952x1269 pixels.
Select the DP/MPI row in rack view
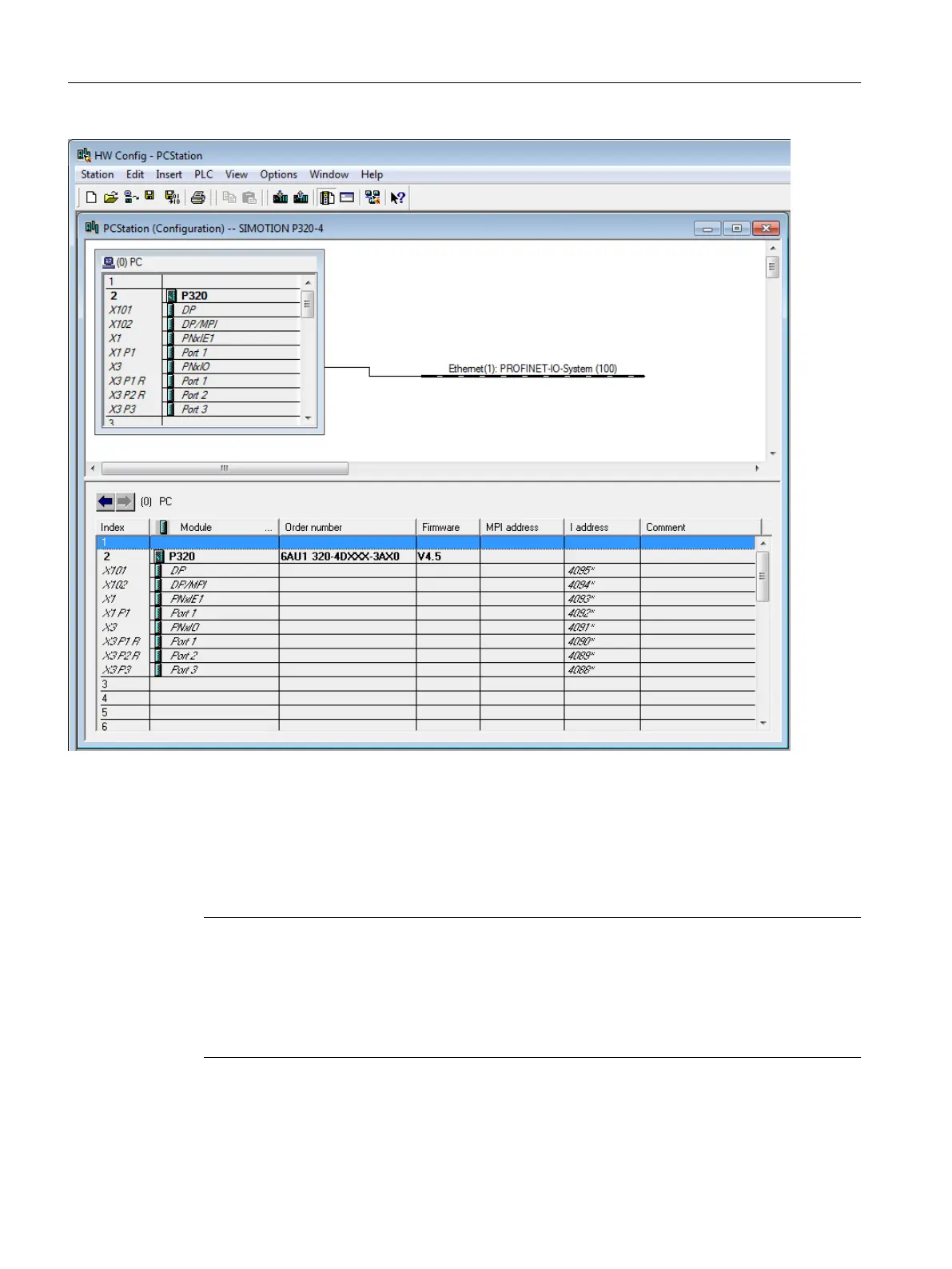pos(201,324)
